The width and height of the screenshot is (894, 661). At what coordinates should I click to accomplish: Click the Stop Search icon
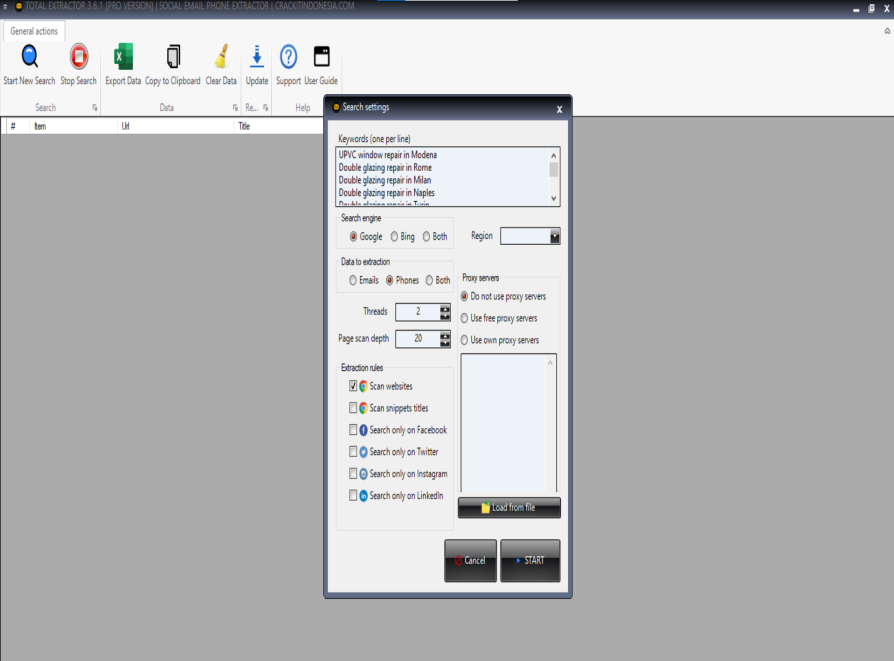pyautogui.click(x=79, y=56)
